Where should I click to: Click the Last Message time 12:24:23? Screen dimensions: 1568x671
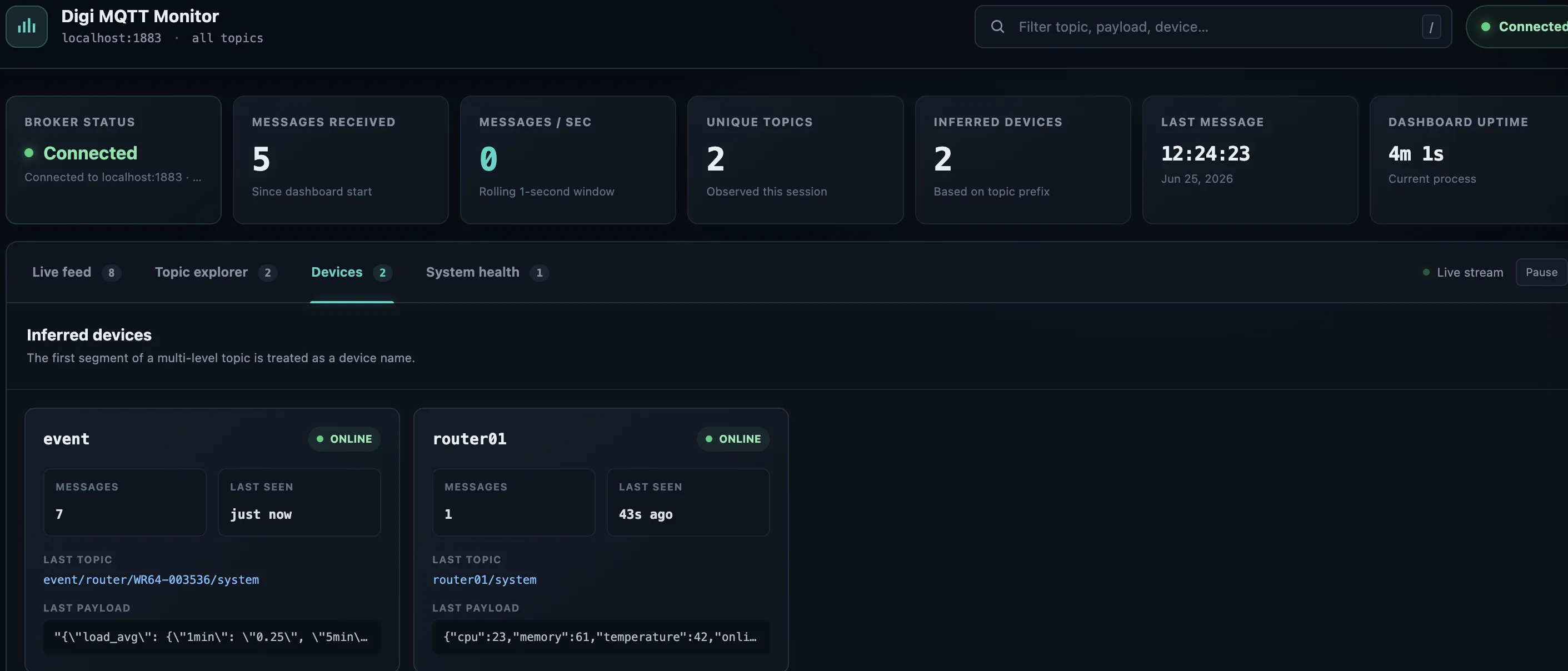pyautogui.click(x=1205, y=153)
